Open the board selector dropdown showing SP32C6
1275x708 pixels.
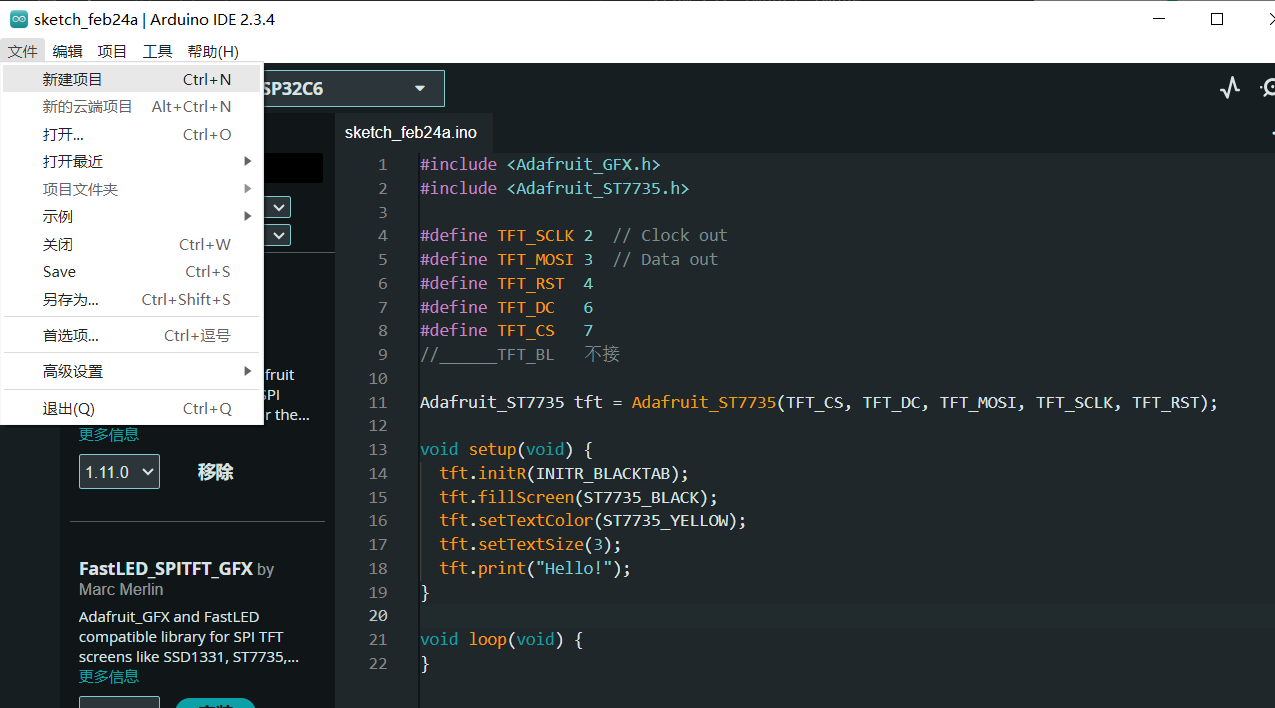[x=352, y=89]
